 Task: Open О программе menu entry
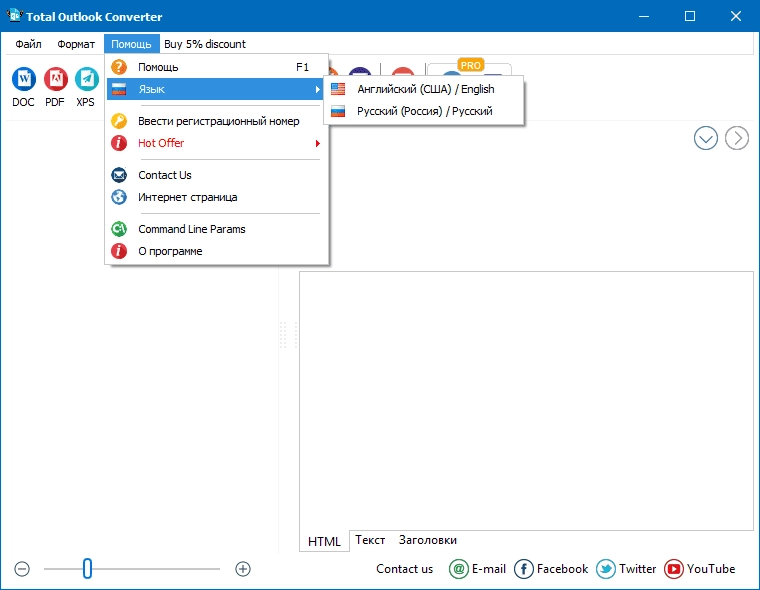click(x=215, y=251)
